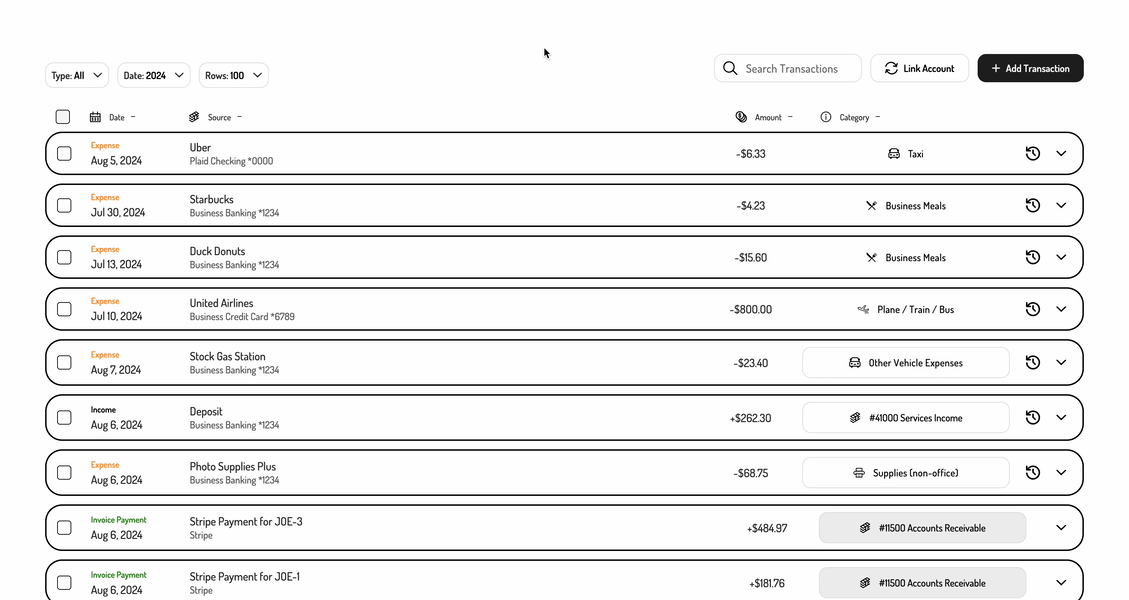Image resolution: width=1129 pixels, height=600 pixels.
Task: Expand the Starbucks transaction details
Action: (x=1061, y=205)
